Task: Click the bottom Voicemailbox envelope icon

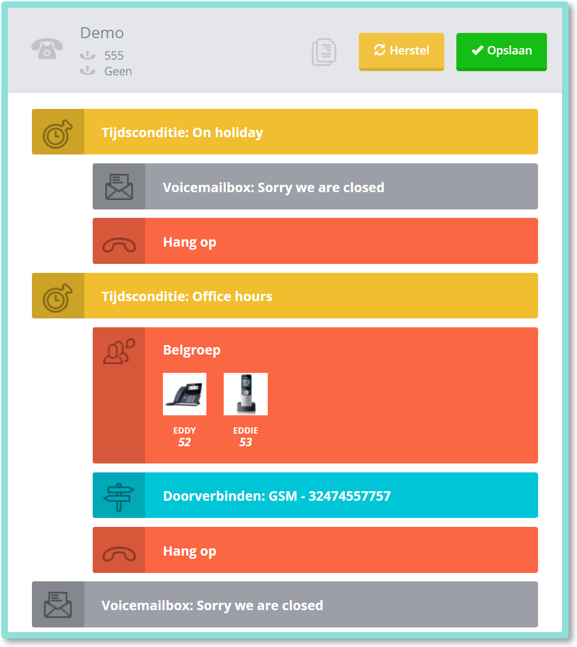Action: pyautogui.click(x=58, y=604)
